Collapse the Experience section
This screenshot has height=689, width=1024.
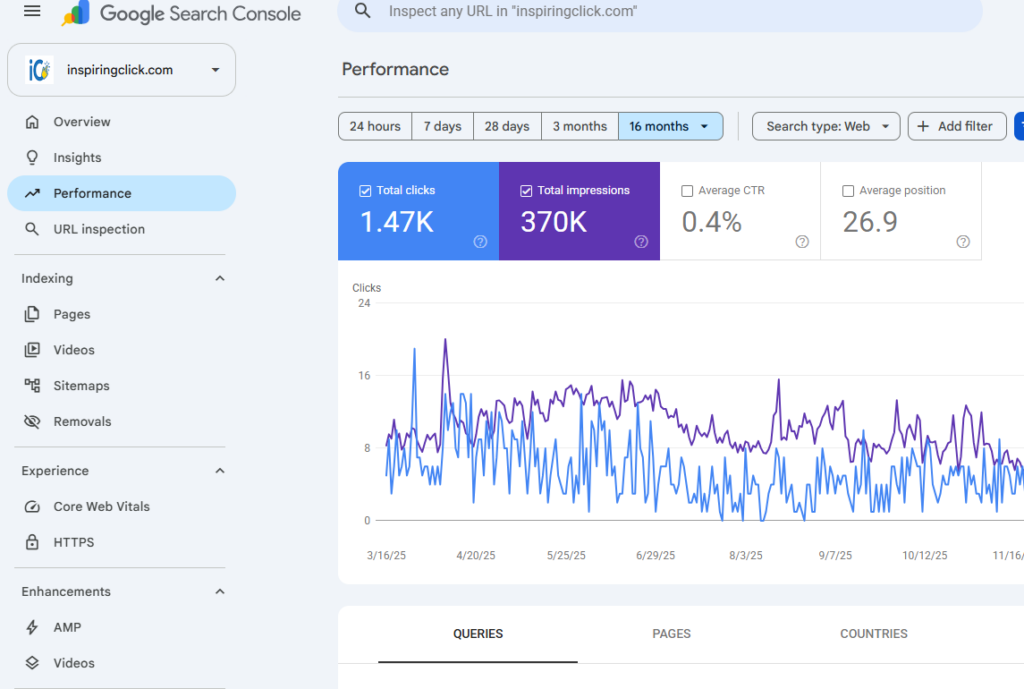[220, 471]
